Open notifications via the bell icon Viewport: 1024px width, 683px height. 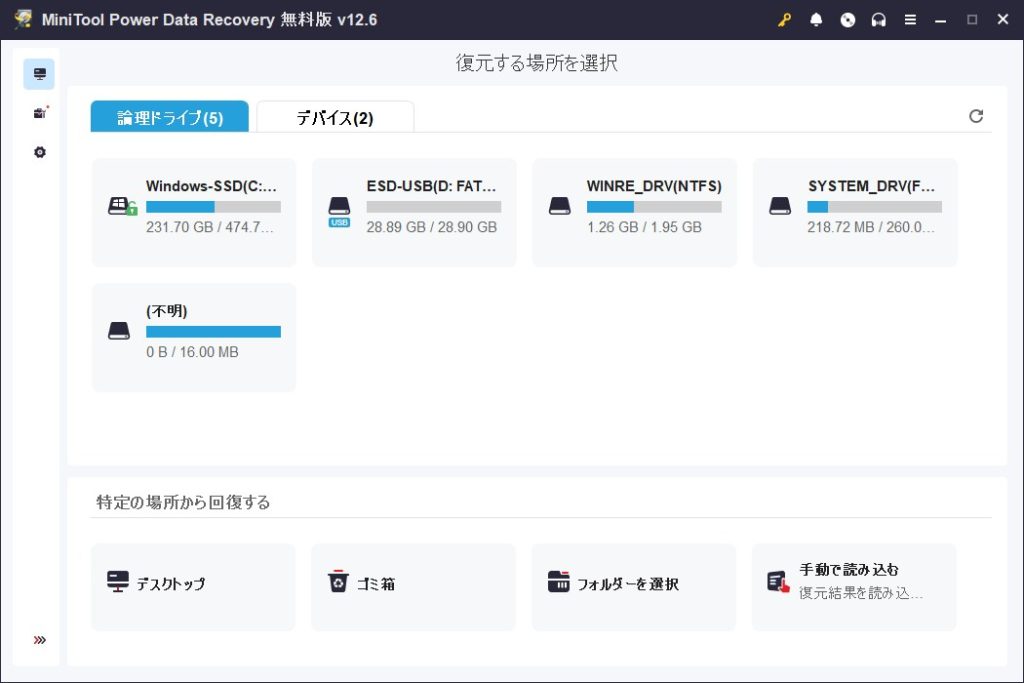[x=816, y=20]
